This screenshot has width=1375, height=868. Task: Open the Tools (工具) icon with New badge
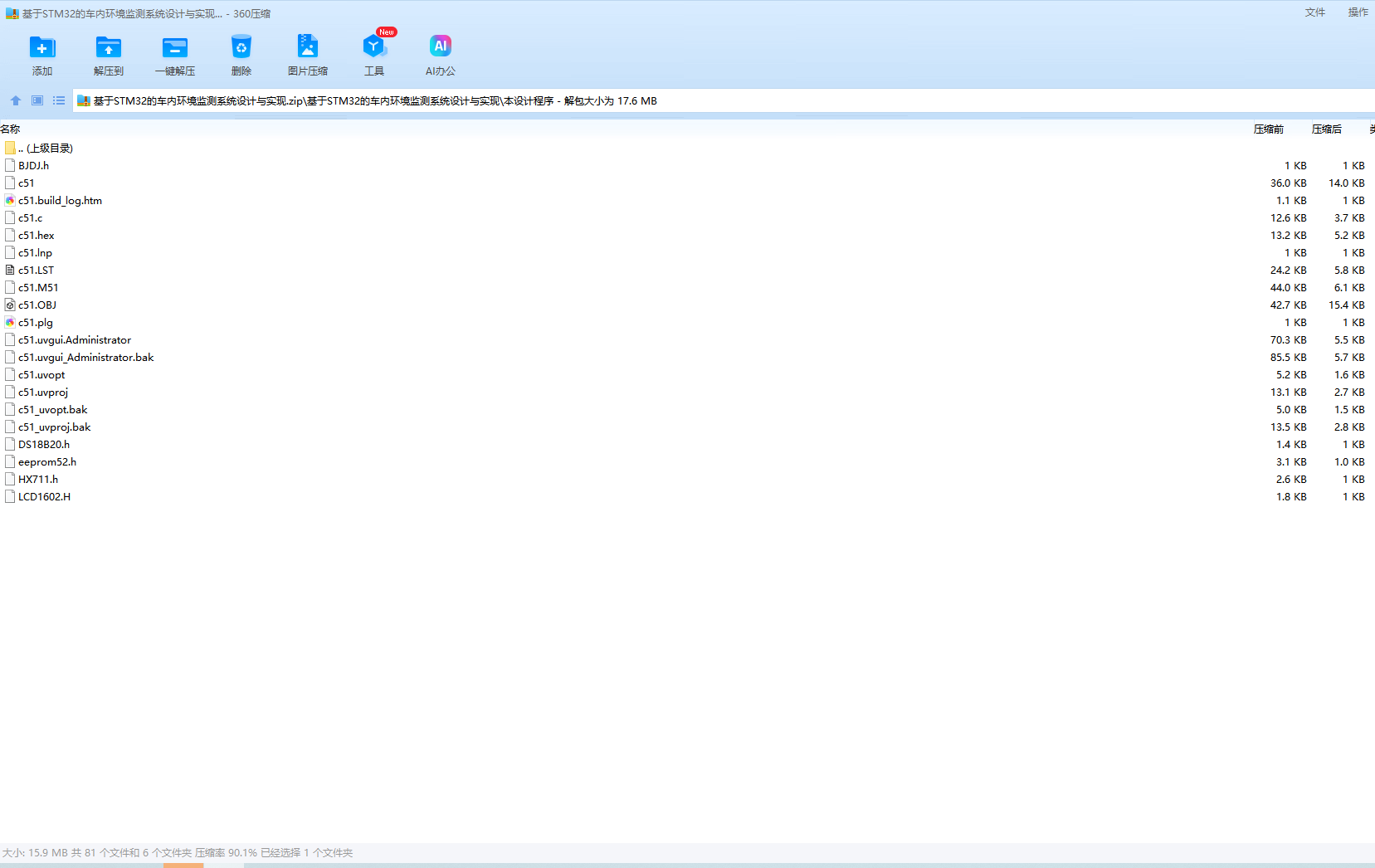pyautogui.click(x=373, y=47)
